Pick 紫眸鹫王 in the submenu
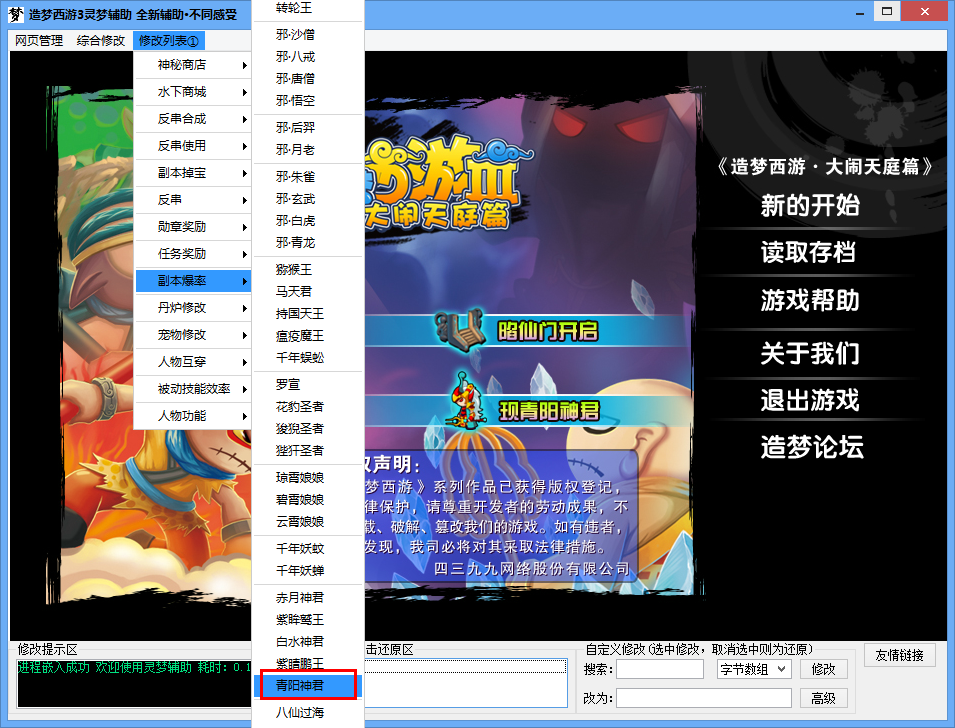Screen dimensions: 955x728 click(308, 620)
